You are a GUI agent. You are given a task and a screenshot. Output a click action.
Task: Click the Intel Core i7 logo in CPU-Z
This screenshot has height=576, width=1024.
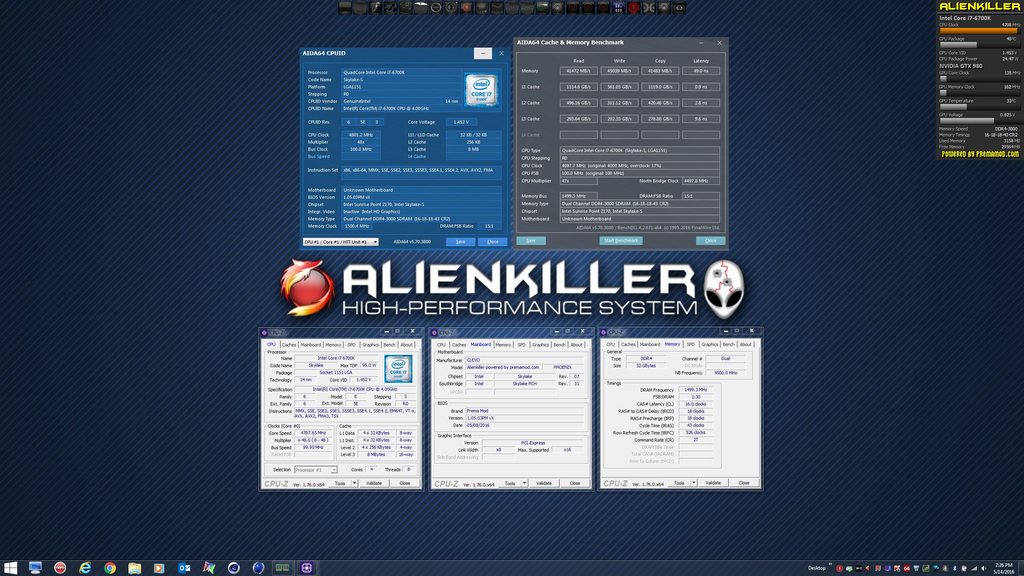[398, 369]
